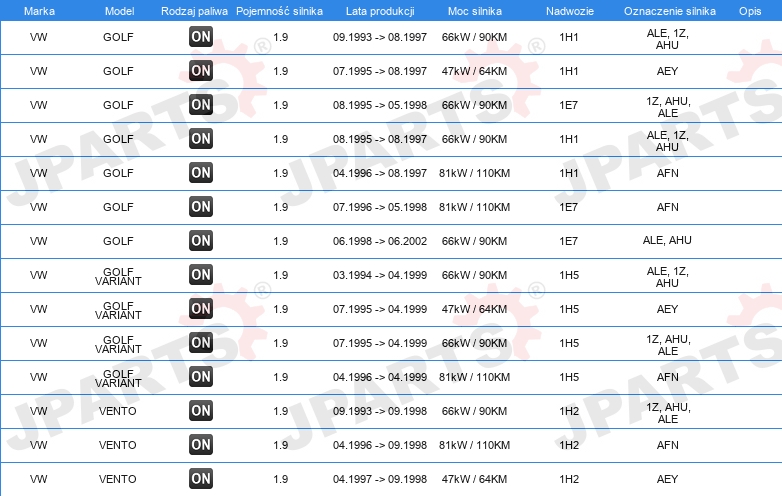Select date cell 04.1996 -> 08.1997

(380, 173)
